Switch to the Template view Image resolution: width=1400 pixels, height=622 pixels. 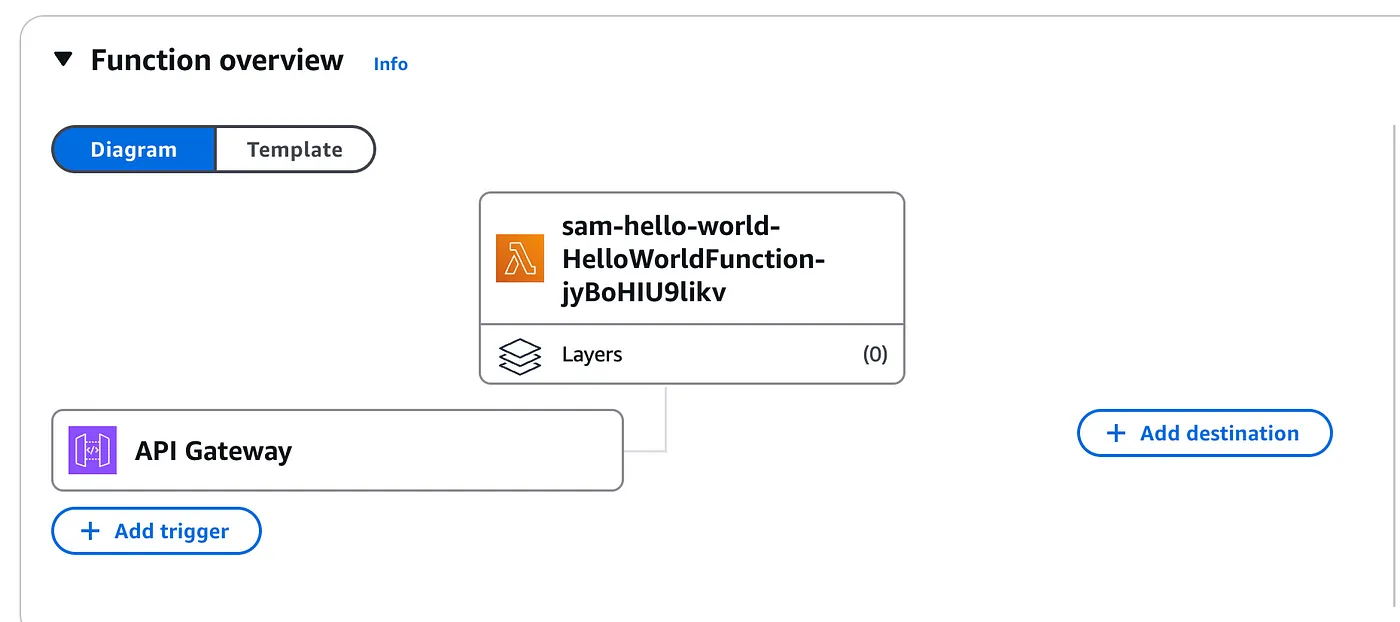click(295, 149)
